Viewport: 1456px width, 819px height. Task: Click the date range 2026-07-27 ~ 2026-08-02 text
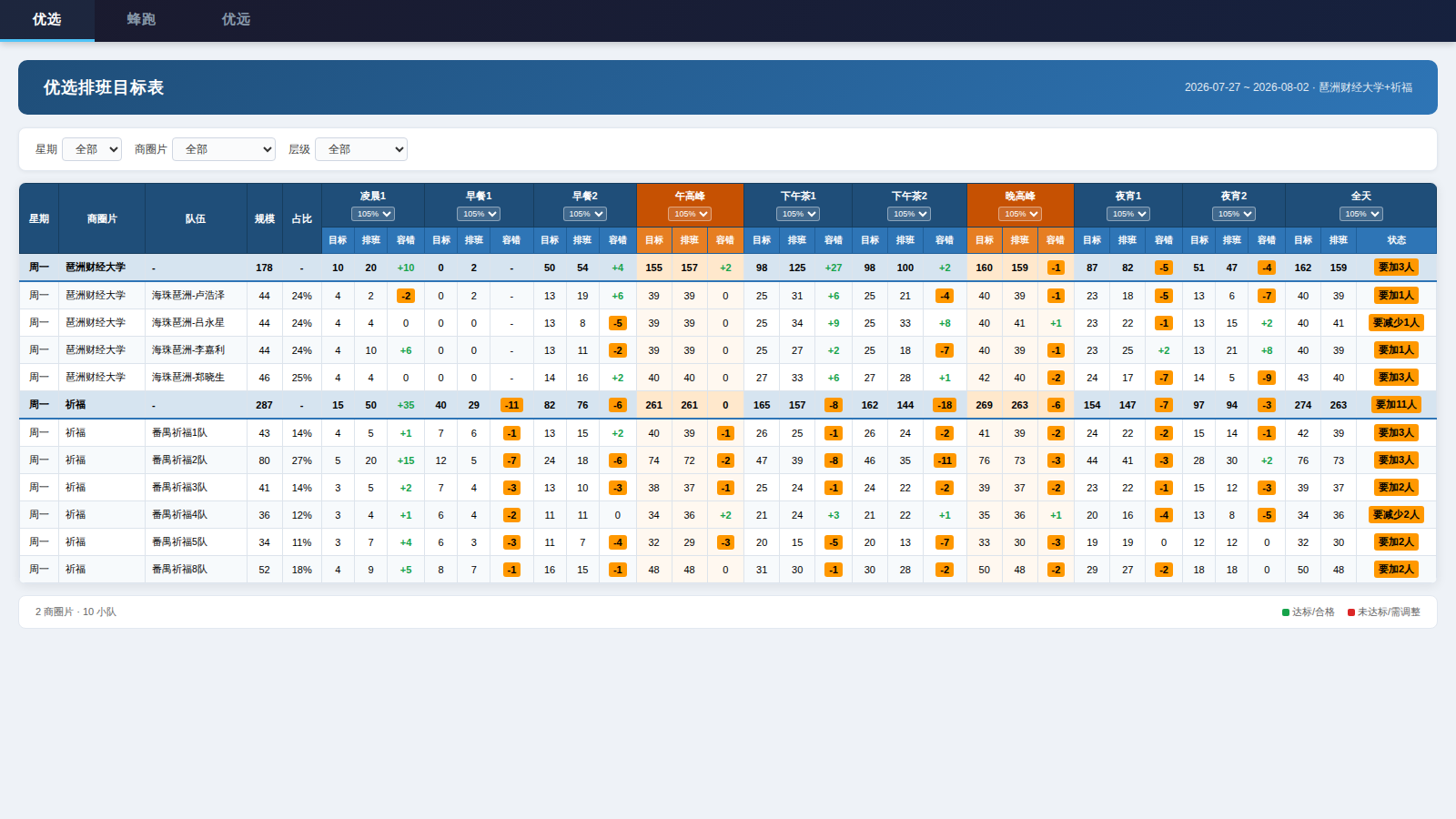[x=1247, y=87]
